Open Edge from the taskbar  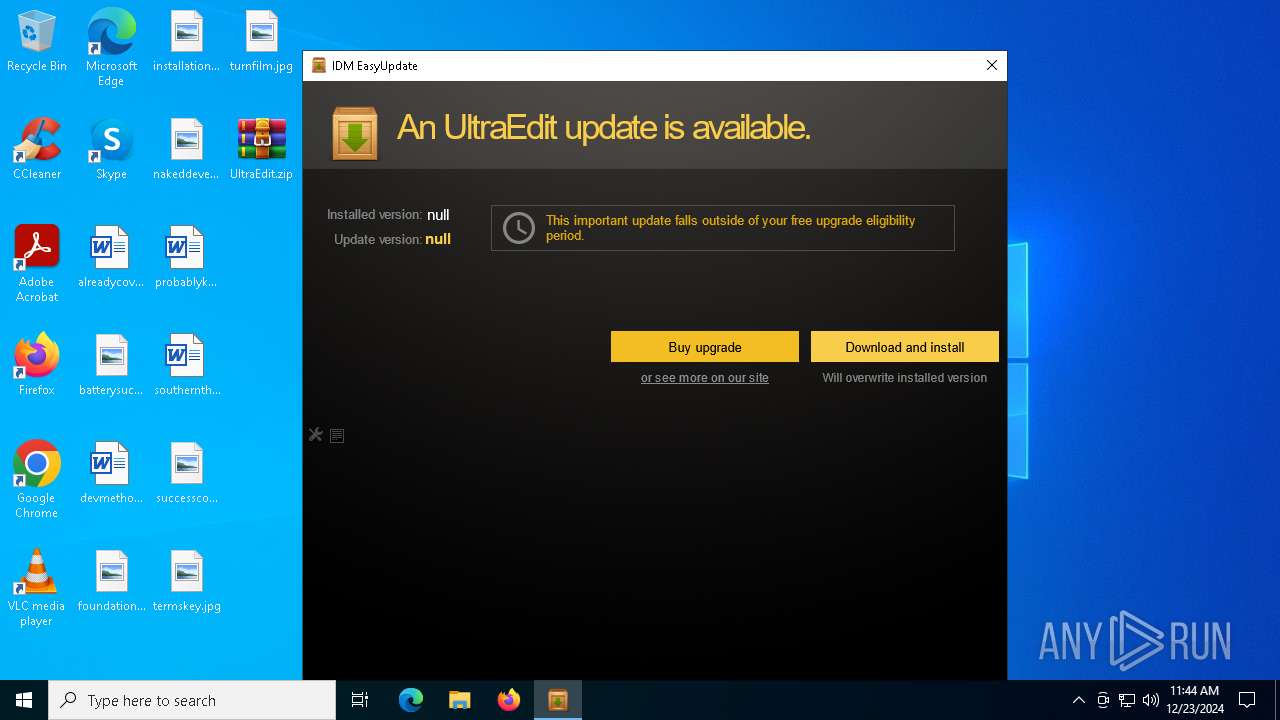(411, 700)
